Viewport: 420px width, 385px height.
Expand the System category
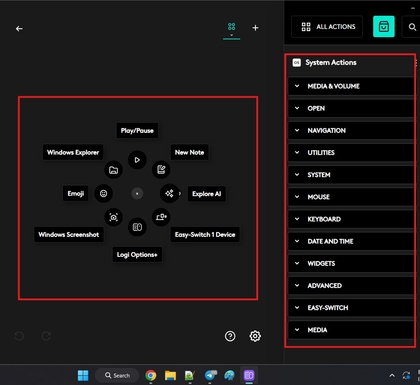click(351, 175)
